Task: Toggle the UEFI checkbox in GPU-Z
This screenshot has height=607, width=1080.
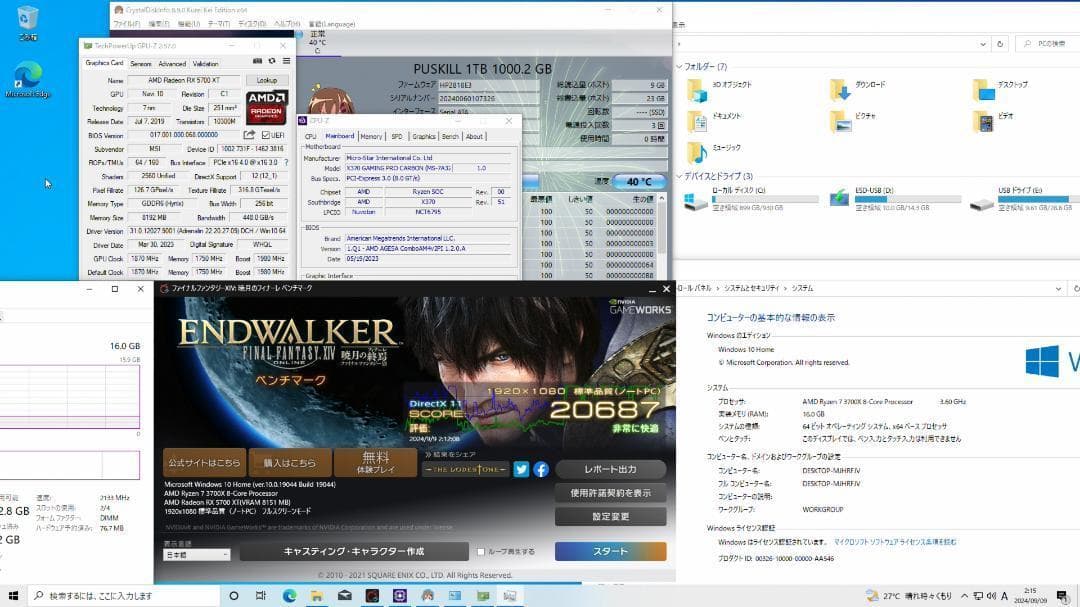Action: [266, 135]
